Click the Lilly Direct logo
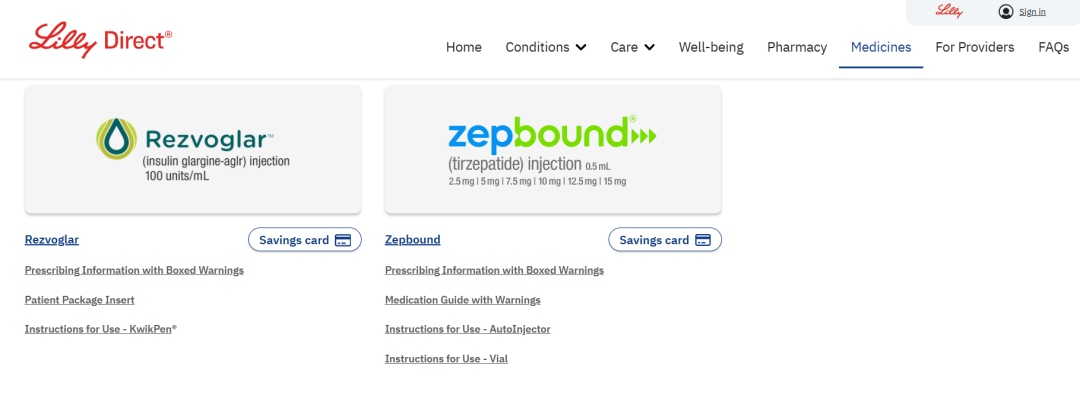The width and height of the screenshot is (1080, 401). click(100, 40)
